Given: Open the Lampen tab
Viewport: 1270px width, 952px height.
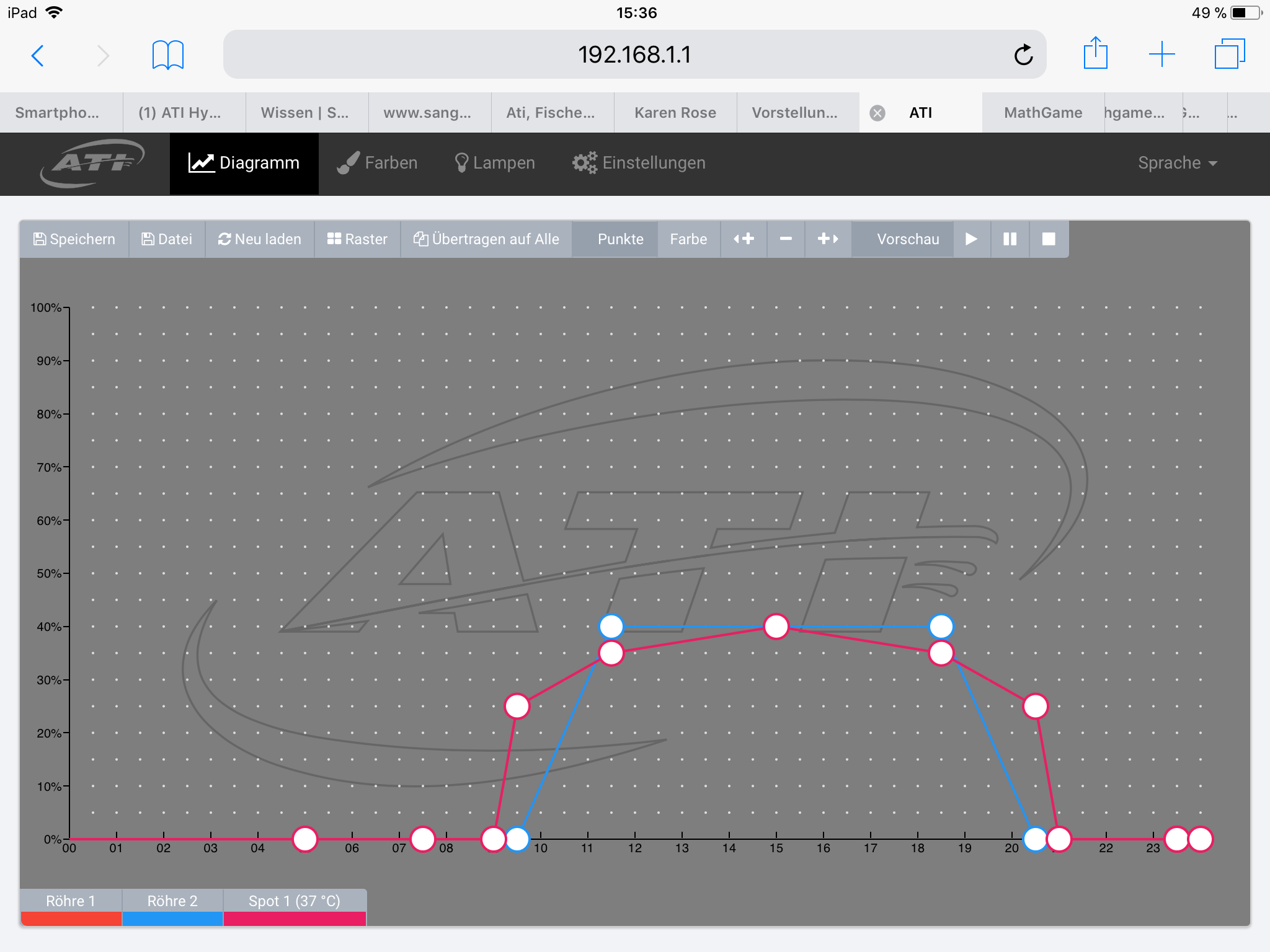Looking at the screenshot, I should 494,163.
